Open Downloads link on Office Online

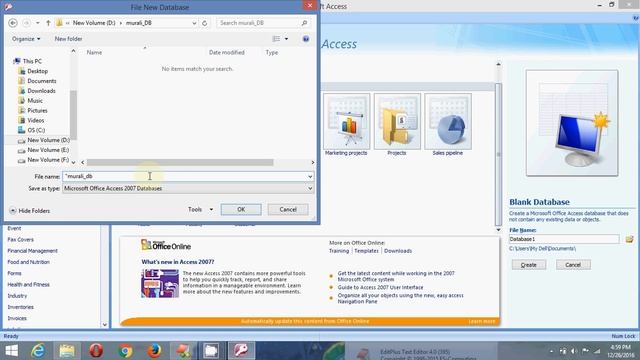click(x=398, y=251)
